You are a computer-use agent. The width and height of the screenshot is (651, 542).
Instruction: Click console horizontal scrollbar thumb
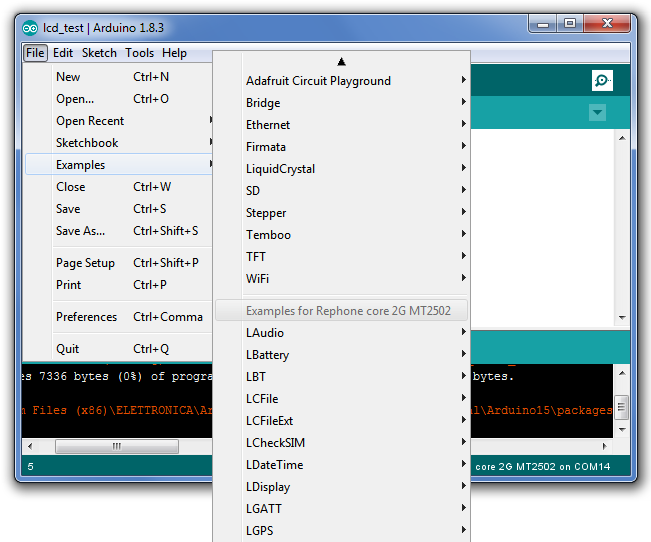[117, 446]
